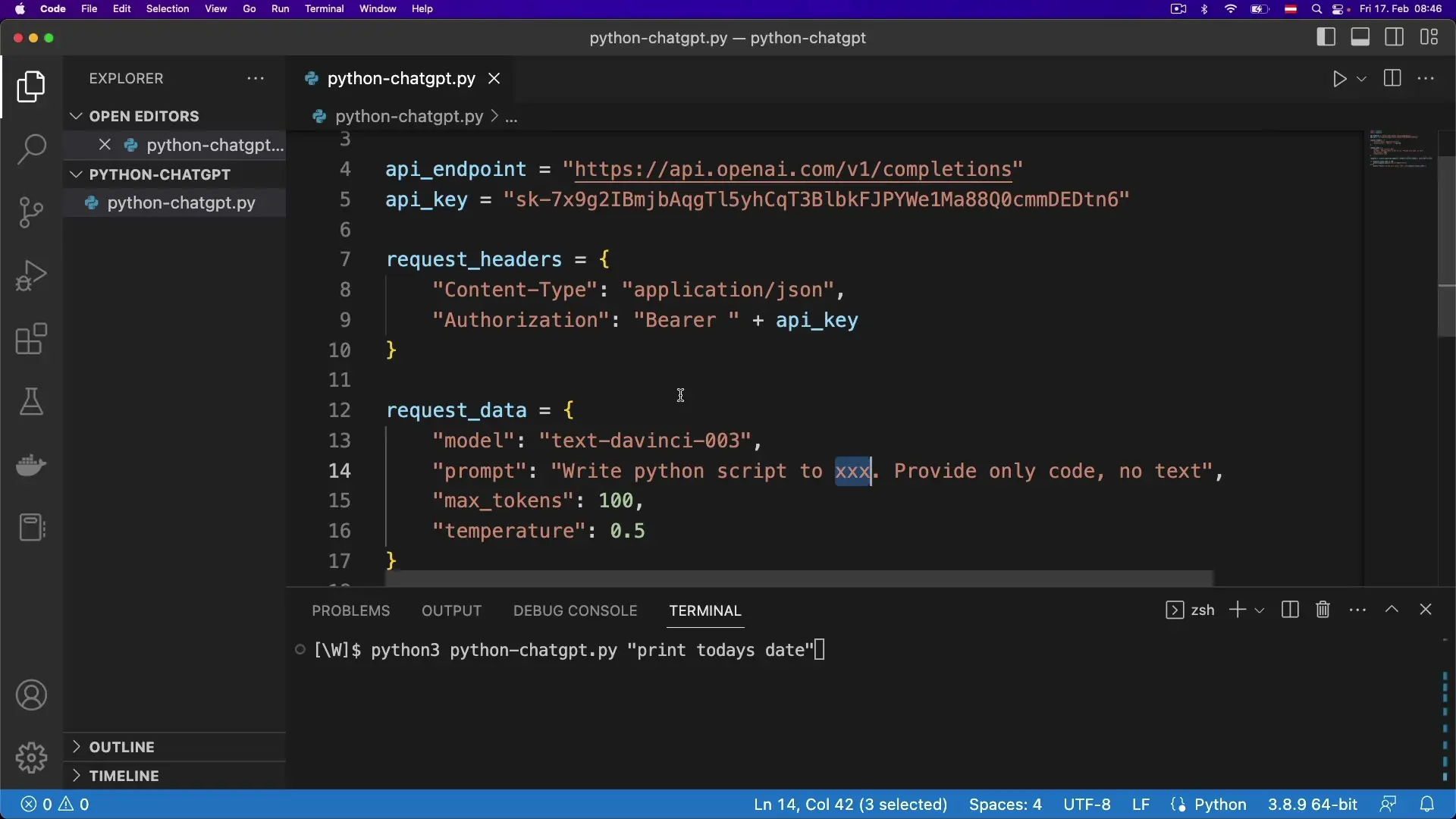This screenshot has height=819, width=1456.
Task: Open the File menu
Action: (x=89, y=9)
